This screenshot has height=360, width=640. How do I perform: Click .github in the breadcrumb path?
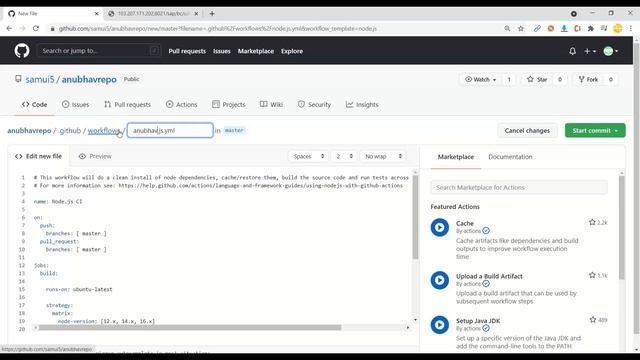point(69,131)
